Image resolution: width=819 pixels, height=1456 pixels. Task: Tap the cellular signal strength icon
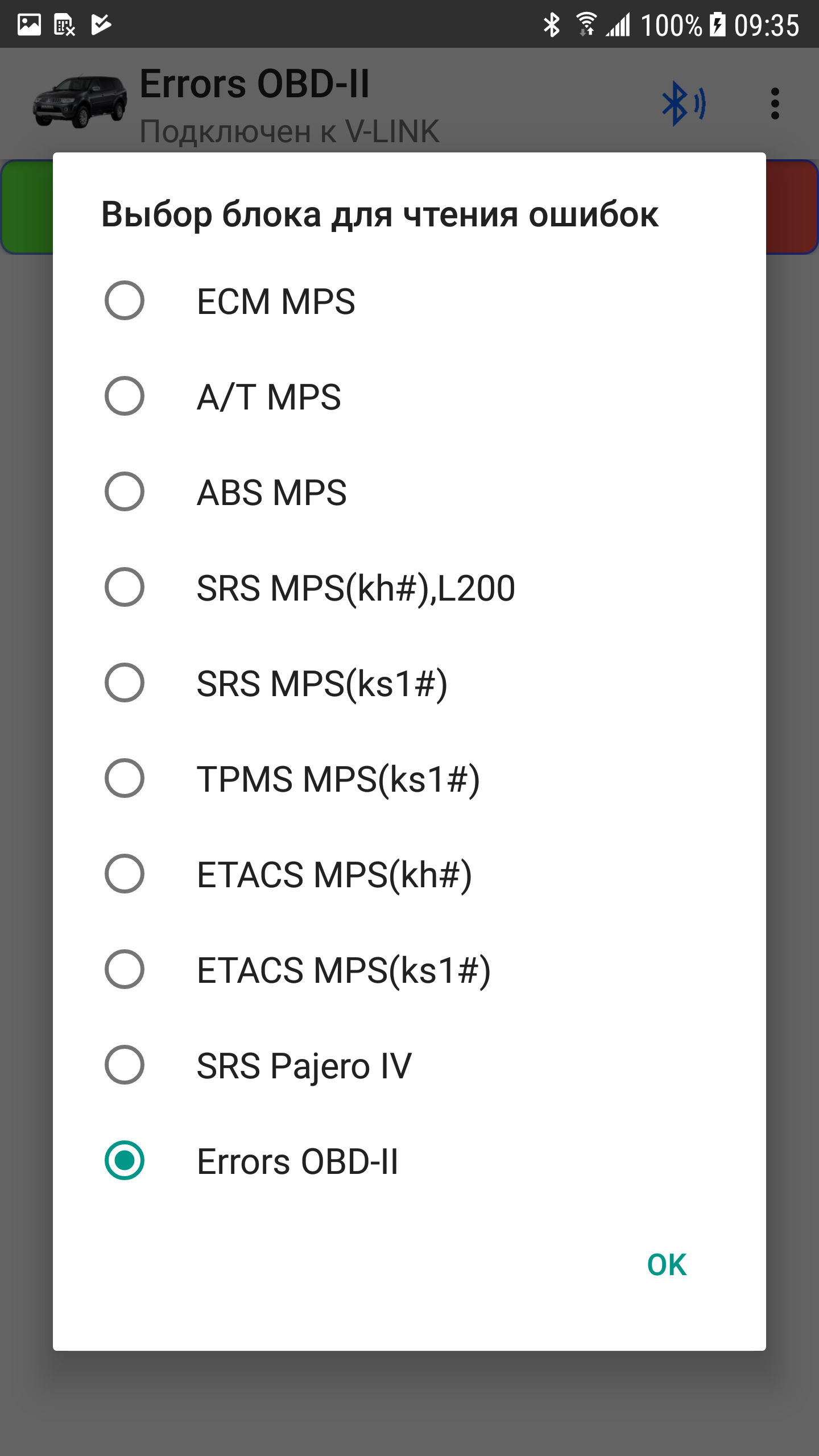(x=618, y=25)
